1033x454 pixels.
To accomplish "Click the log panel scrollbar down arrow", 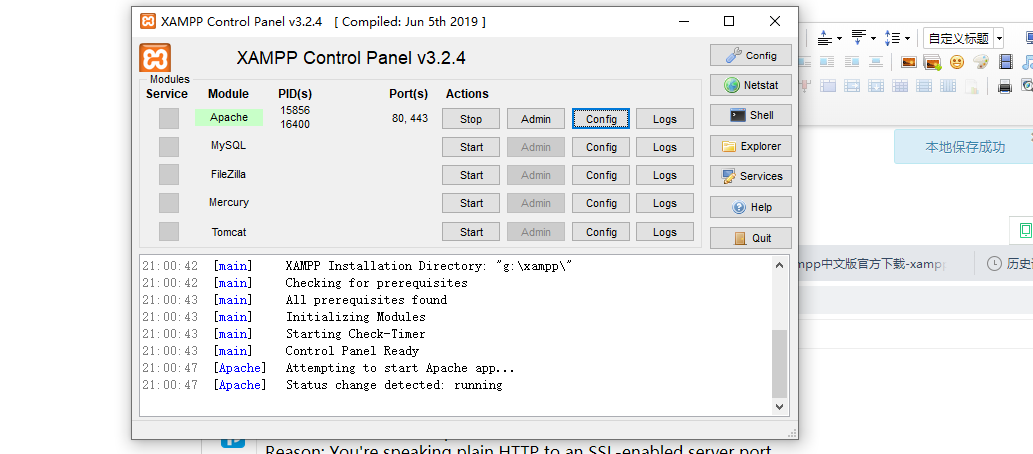I will click(779, 407).
